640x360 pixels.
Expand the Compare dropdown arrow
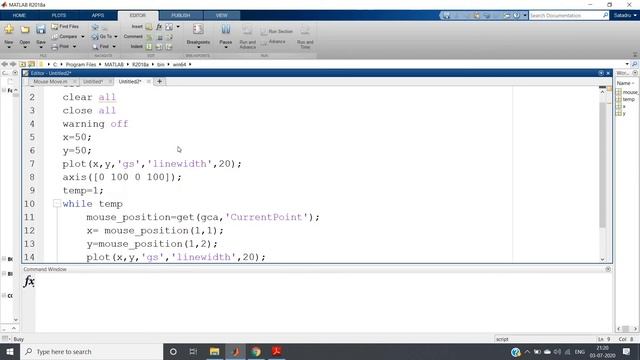pyautogui.click(x=83, y=37)
